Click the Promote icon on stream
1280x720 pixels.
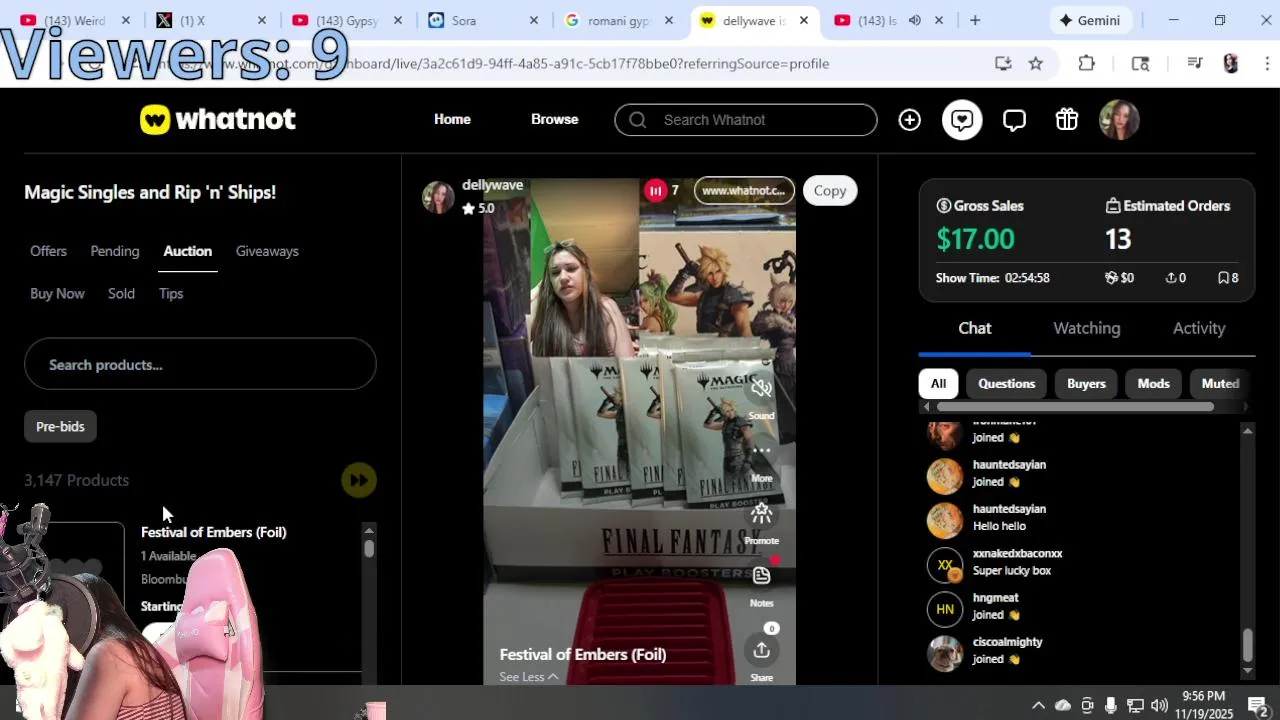(x=761, y=514)
